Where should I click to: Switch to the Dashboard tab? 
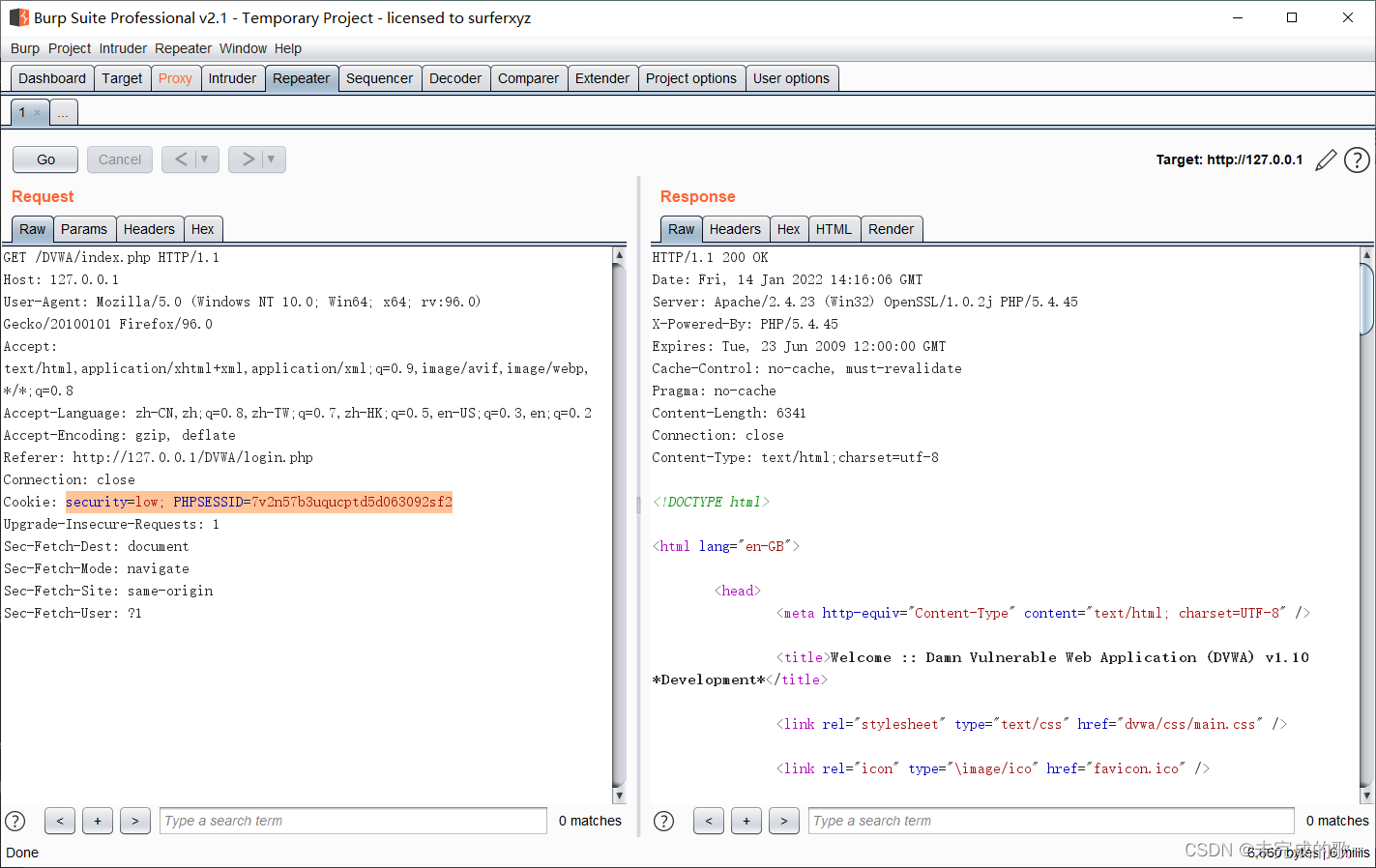(x=52, y=78)
